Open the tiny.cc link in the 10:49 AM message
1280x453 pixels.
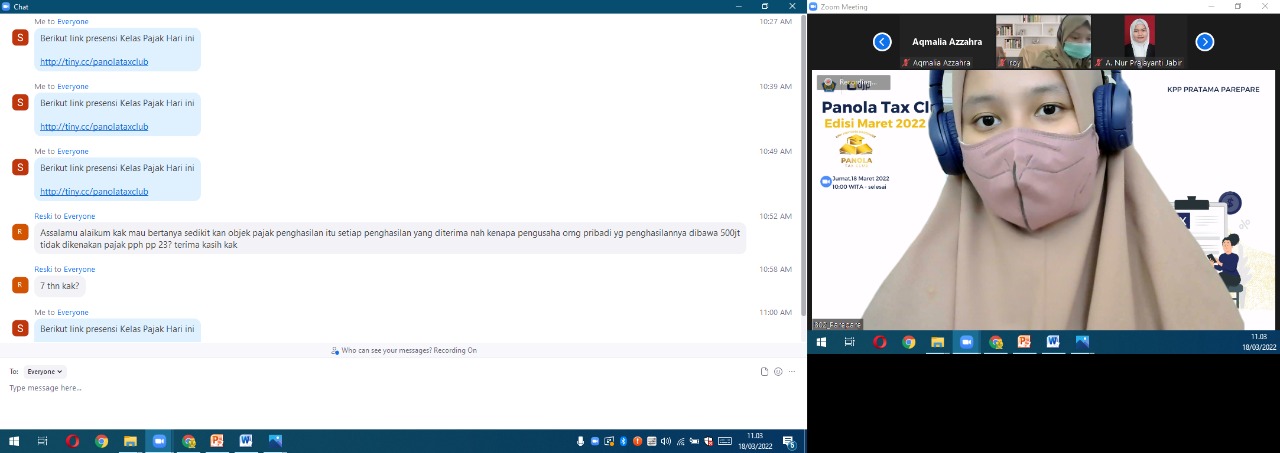tap(94, 191)
